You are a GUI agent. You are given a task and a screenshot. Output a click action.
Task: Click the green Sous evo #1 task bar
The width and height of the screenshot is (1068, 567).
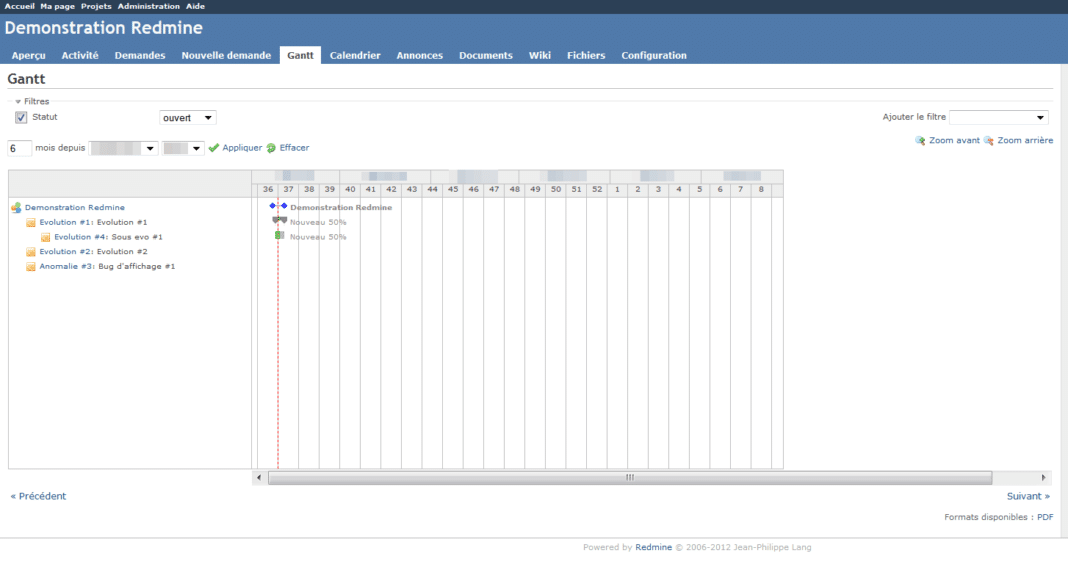coord(279,235)
